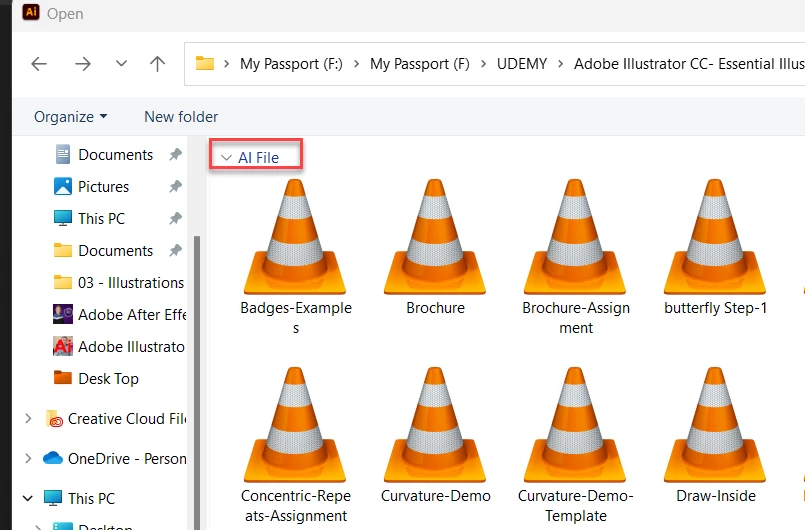Select Draw-Inside file icon
Viewport: 805px width, 530px height.
(x=715, y=425)
